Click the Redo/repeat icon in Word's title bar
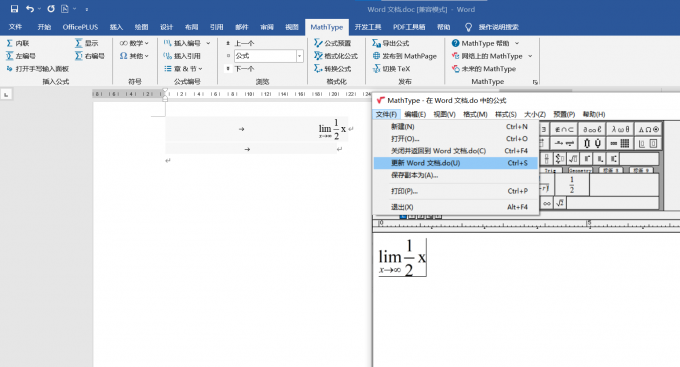Image resolution: width=680 pixels, height=367 pixels. pos(51,9)
